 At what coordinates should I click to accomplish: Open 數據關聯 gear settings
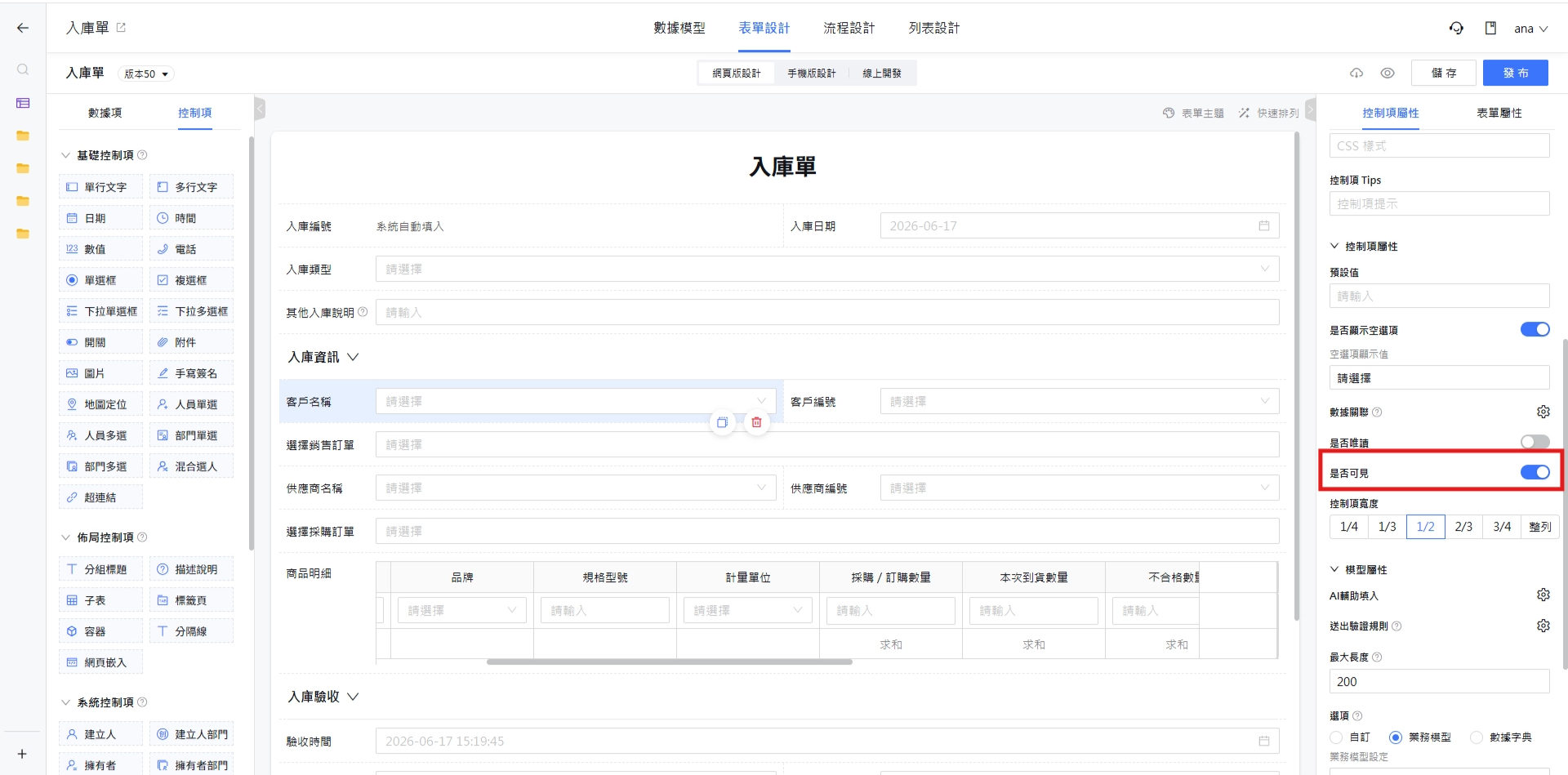pyautogui.click(x=1543, y=412)
